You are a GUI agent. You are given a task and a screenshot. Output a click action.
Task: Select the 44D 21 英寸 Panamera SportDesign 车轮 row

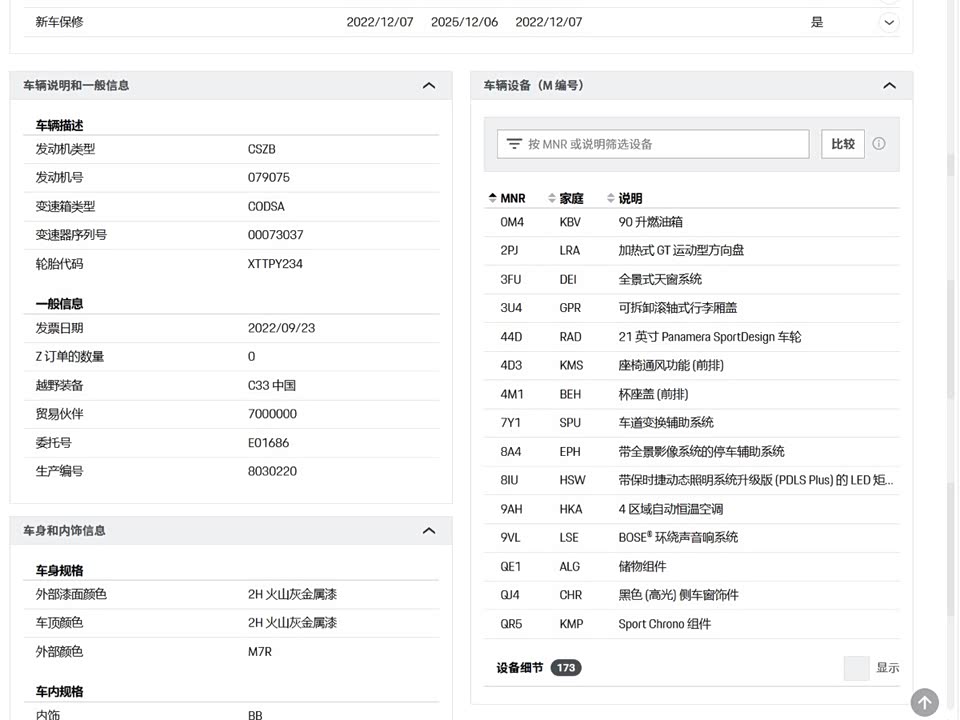[690, 337]
